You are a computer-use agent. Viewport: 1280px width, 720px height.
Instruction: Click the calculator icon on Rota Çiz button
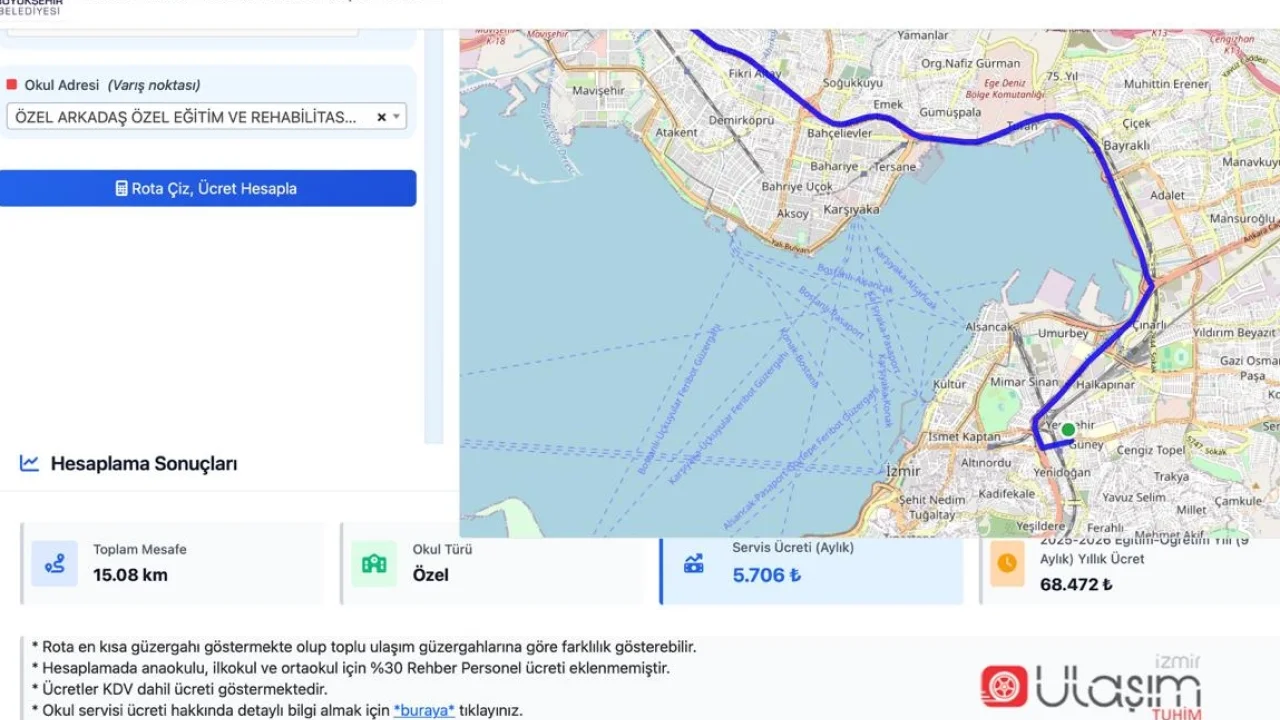[x=121, y=188]
